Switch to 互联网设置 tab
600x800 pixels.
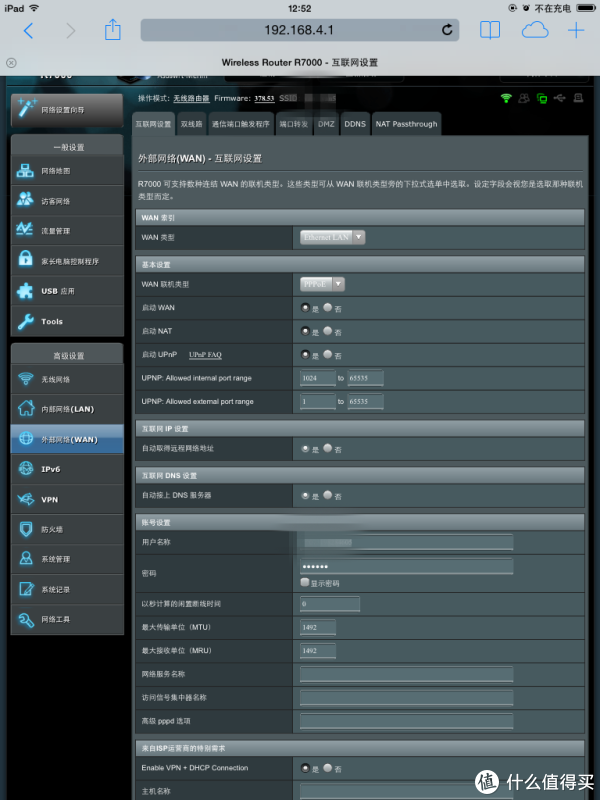153,124
